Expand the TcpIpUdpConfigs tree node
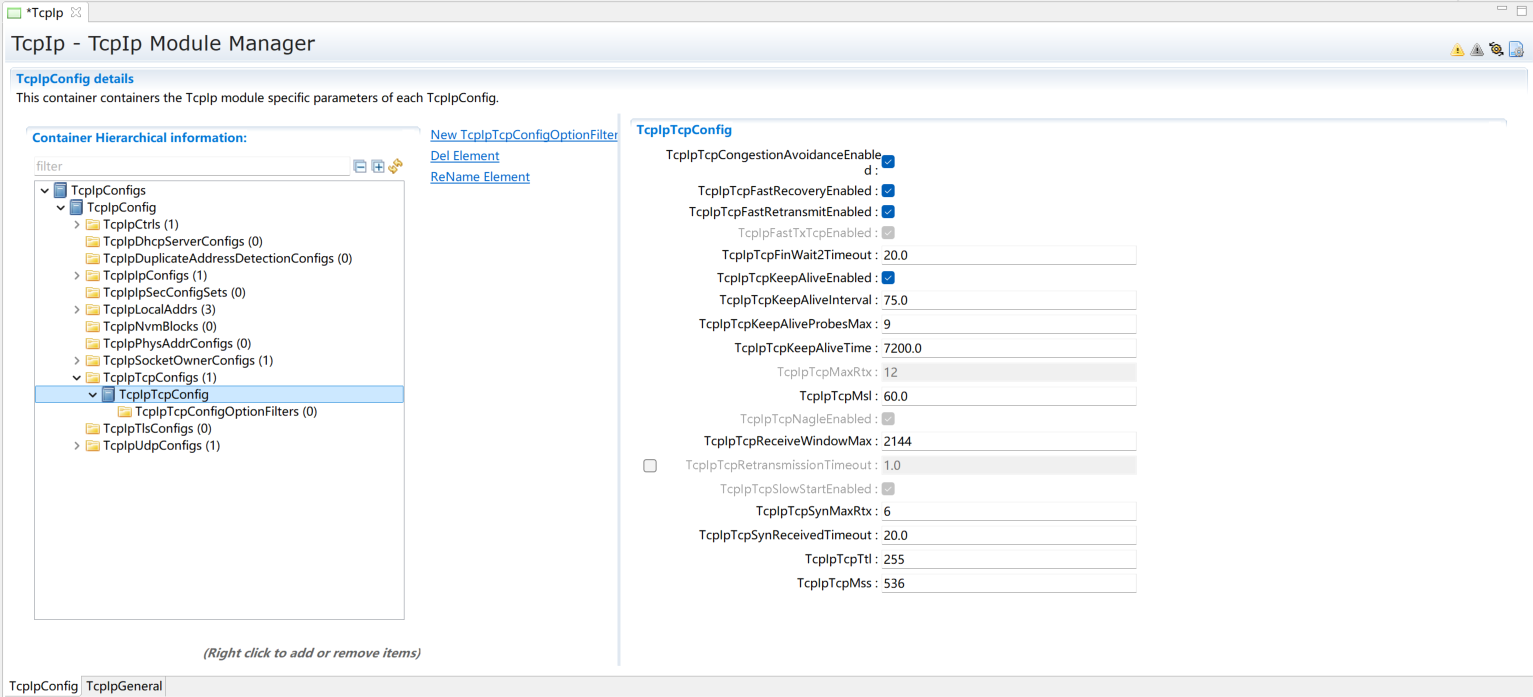Viewport: 1533px width, 697px height. point(77,446)
